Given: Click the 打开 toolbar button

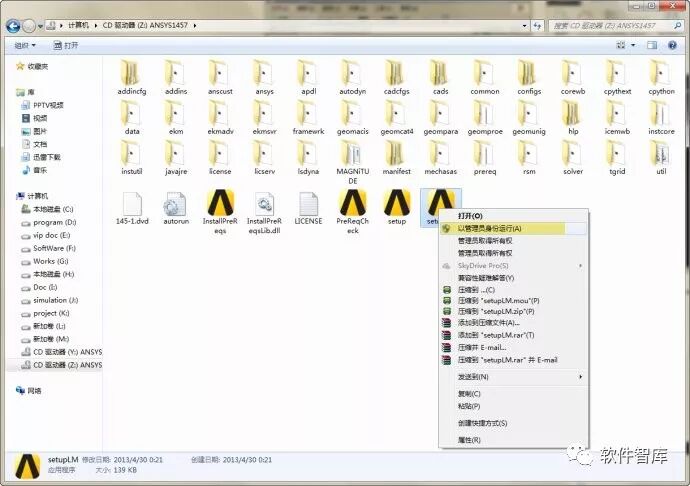Looking at the screenshot, I should point(66,45).
